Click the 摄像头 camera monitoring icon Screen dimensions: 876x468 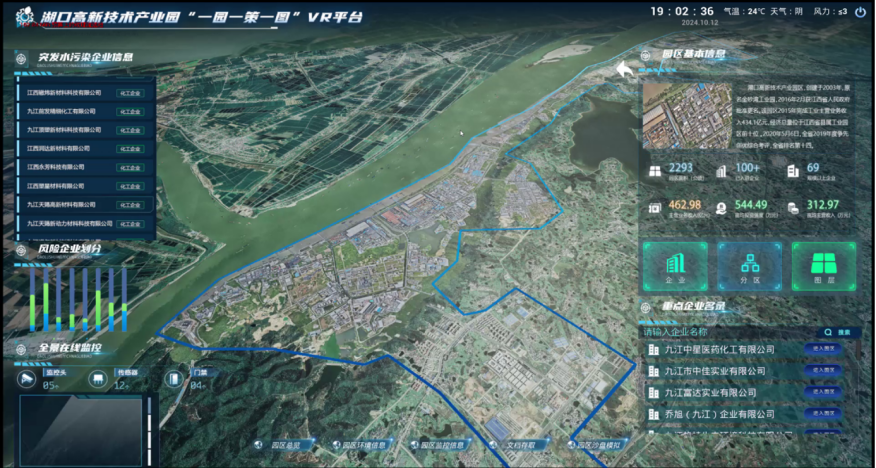click(27, 378)
